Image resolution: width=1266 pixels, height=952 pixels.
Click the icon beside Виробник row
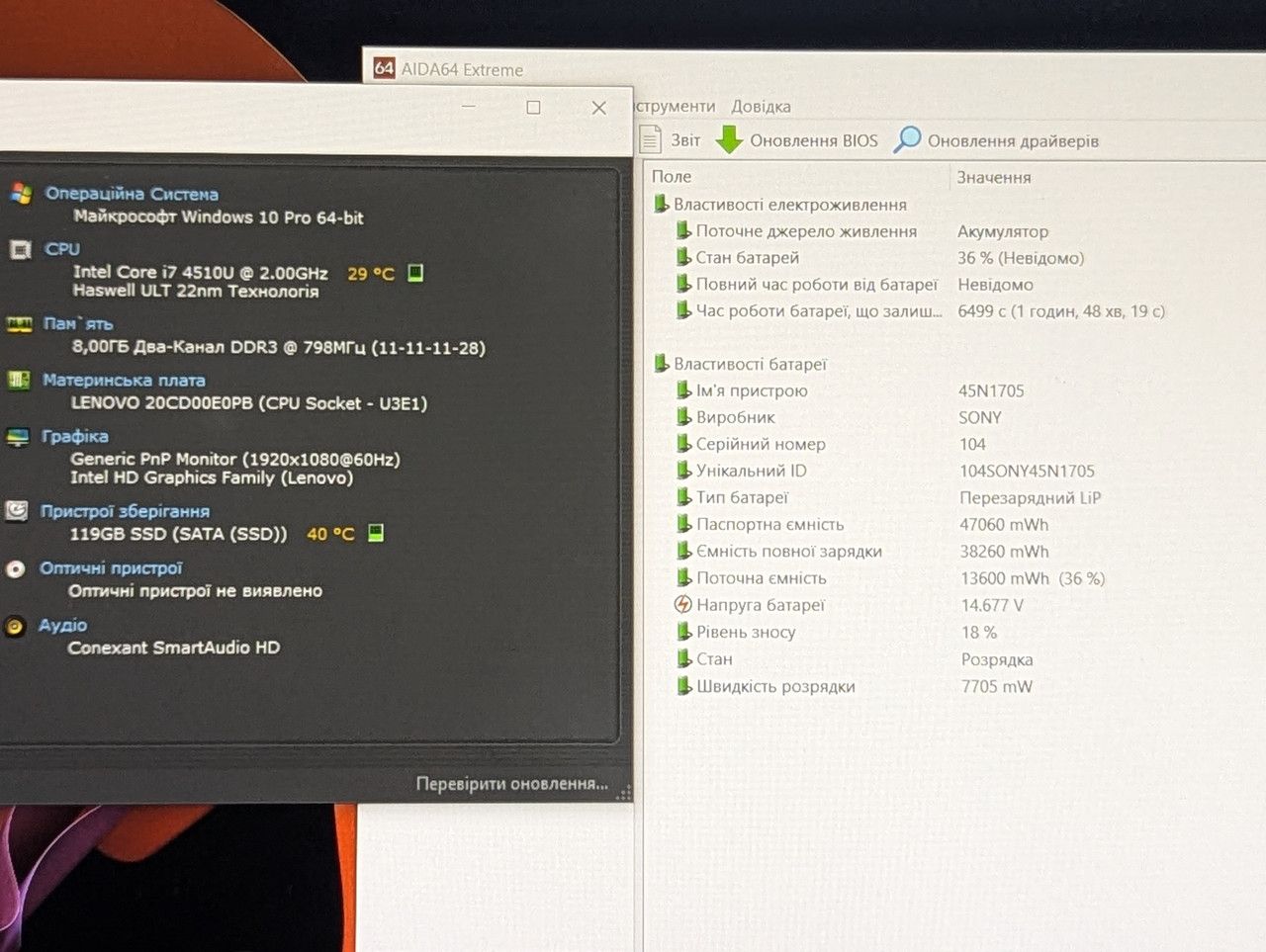683,416
